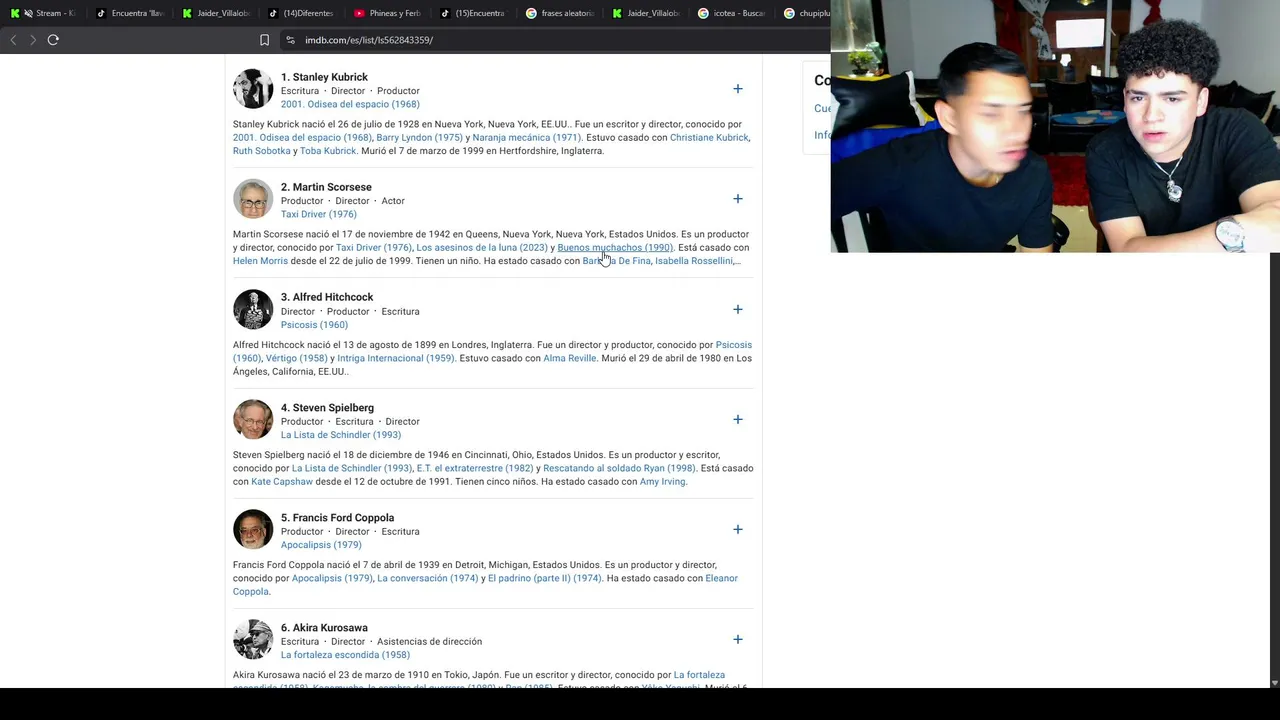Open Naranja mecánica (1971) link
This screenshot has width=1280, height=720.
(x=527, y=138)
